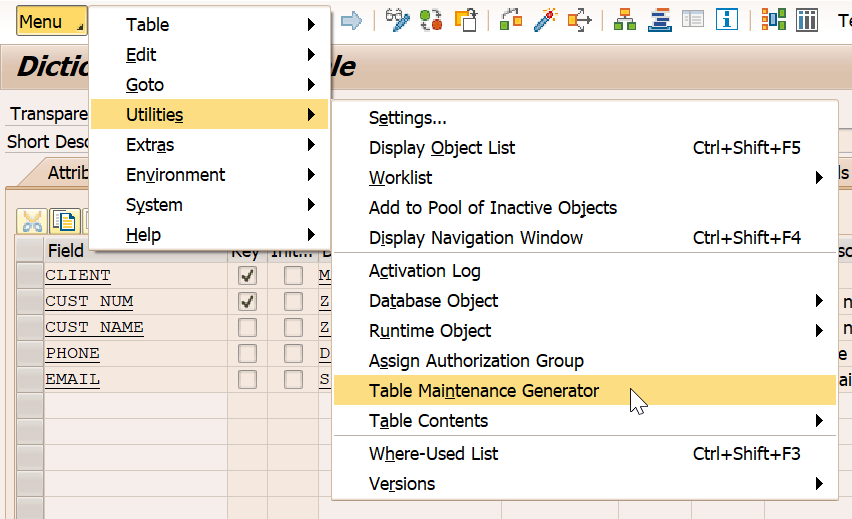Viewport: 852px width, 519px height.
Task: Click the EMAIL field name cell
Action: point(136,379)
